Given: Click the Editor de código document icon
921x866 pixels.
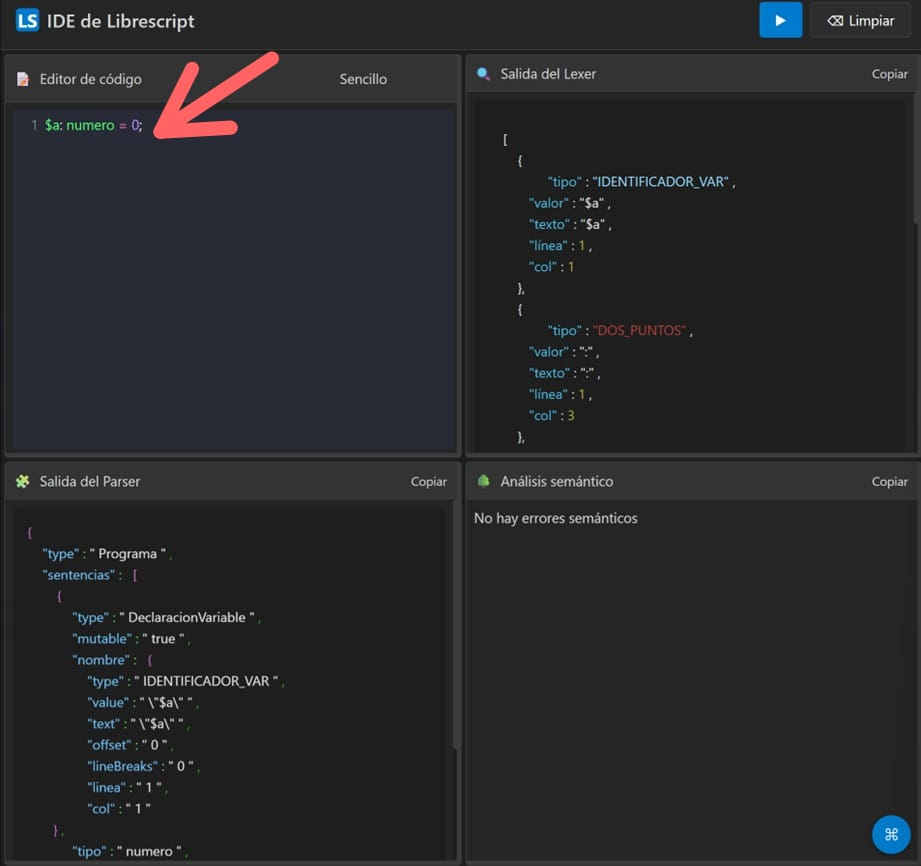Looking at the screenshot, I should click(x=23, y=79).
